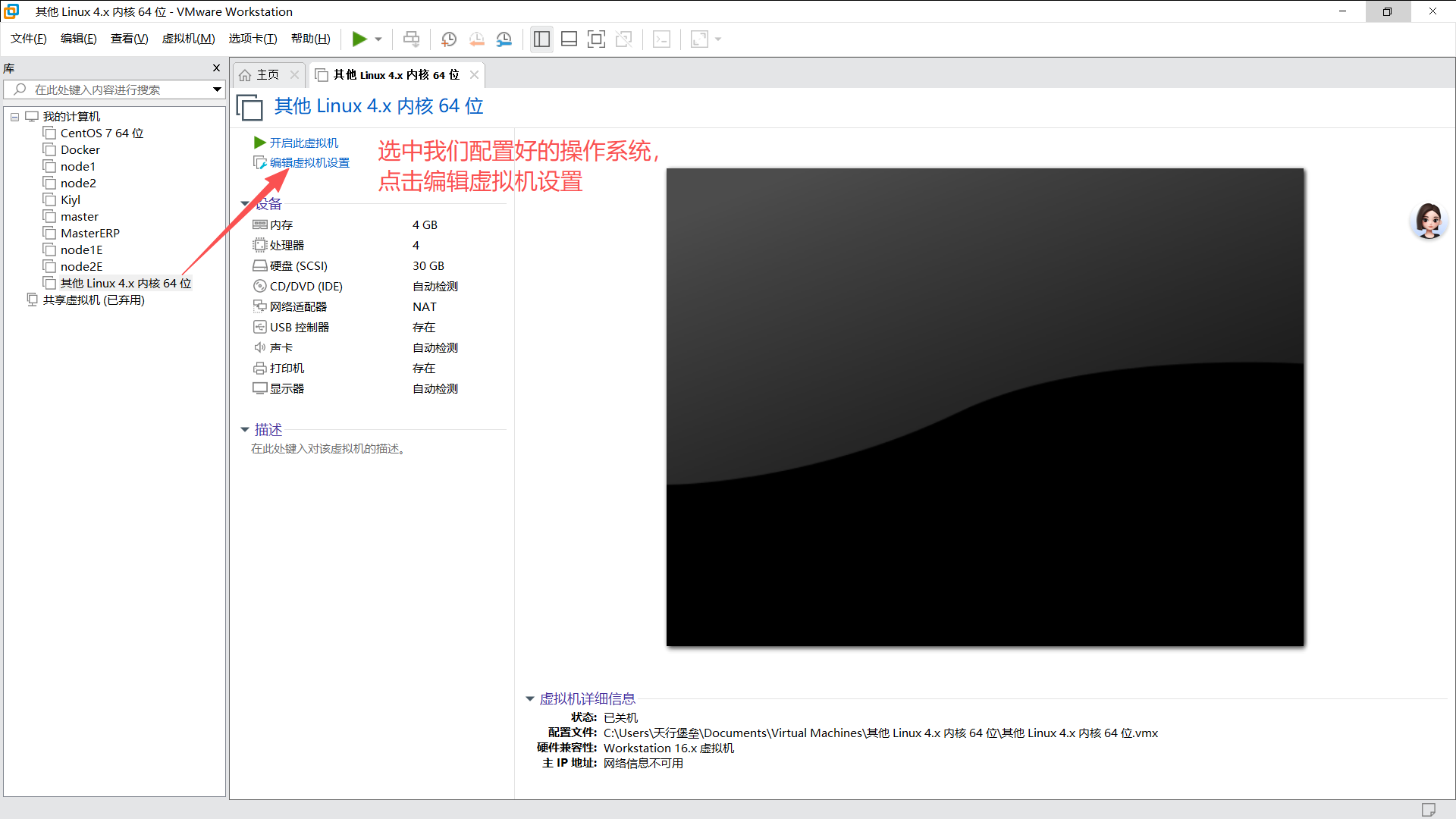Enter full screen mode via toolbar icon
Screen dimensions: 1456x819
tap(597, 39)
